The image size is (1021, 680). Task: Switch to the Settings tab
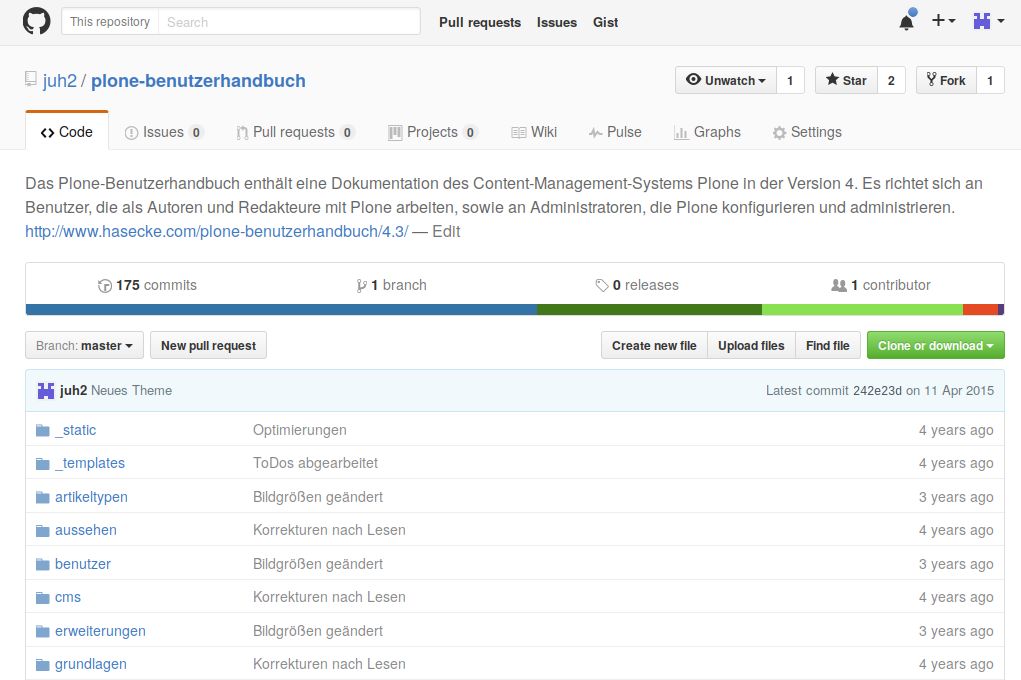click(x=806, y=131)
